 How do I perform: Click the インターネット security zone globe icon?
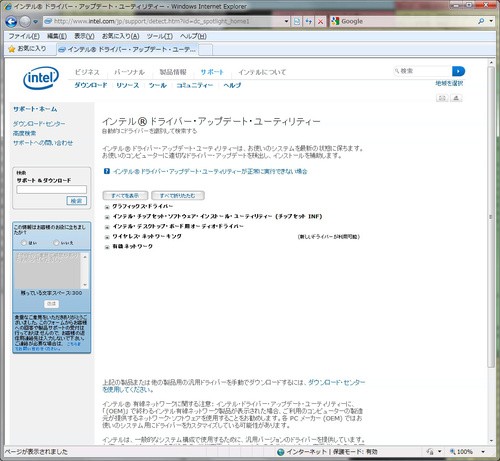[x=281, y=452]
